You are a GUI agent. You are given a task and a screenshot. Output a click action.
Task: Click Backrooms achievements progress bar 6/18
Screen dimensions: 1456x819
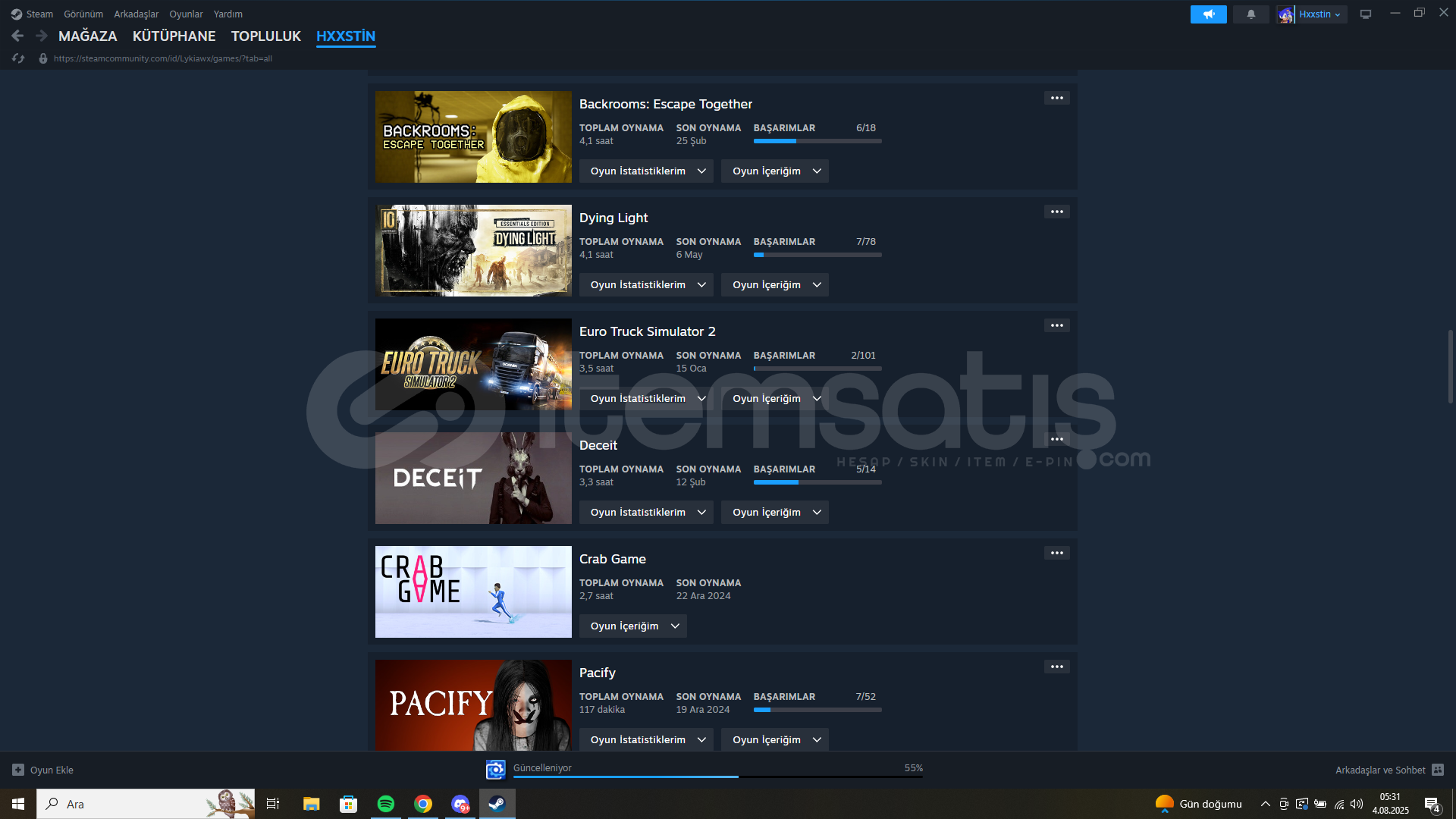[817, 141]
